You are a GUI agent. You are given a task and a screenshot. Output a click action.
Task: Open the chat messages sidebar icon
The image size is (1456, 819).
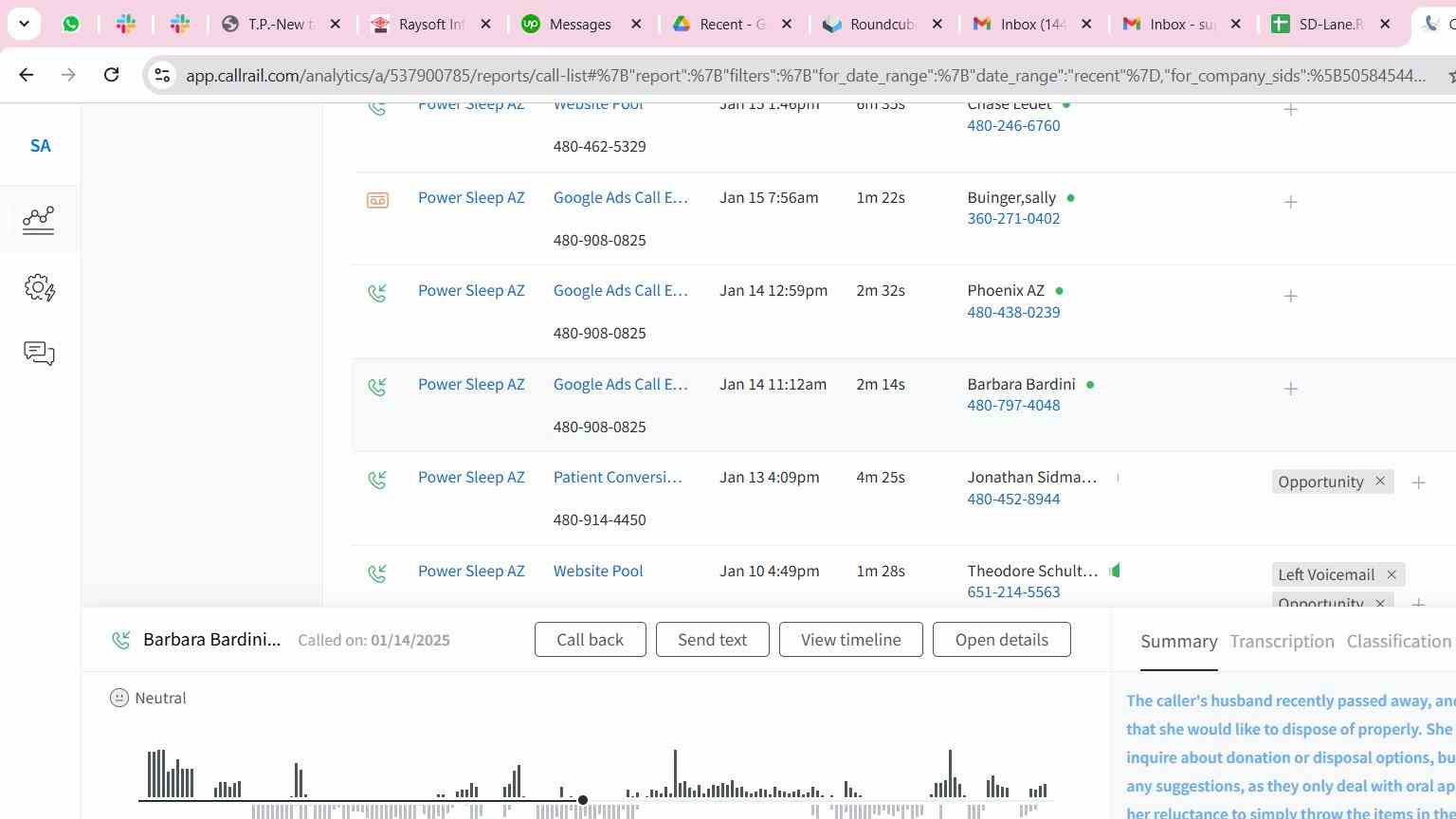[39, 354]
